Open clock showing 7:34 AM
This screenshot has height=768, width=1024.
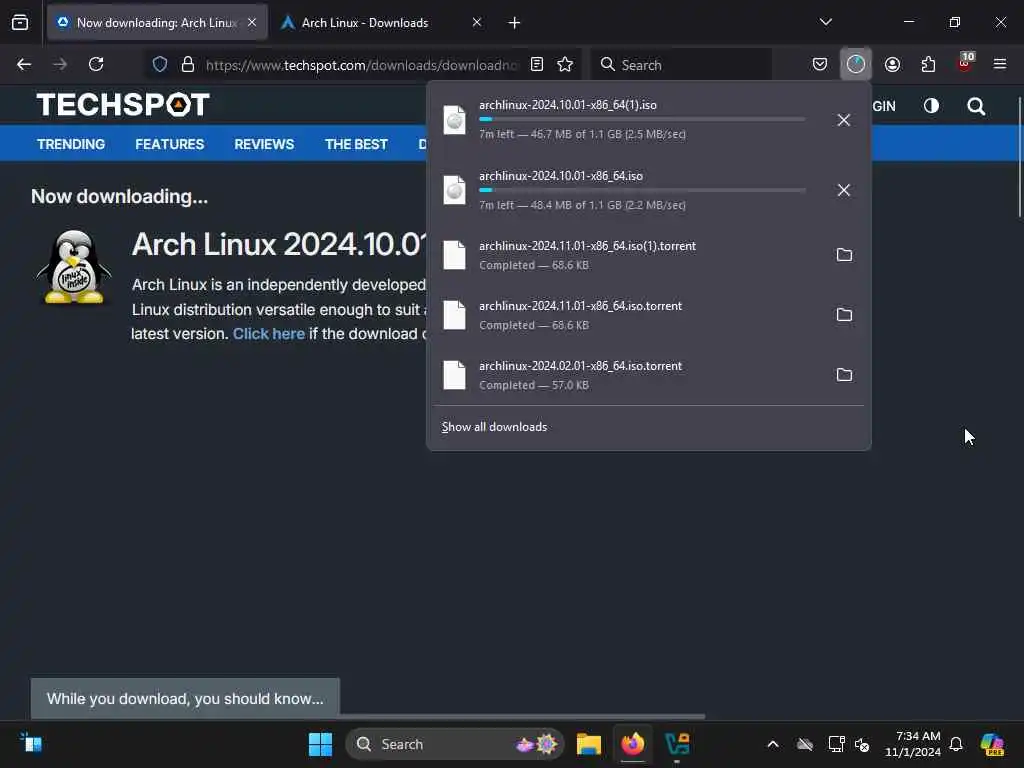913,744
